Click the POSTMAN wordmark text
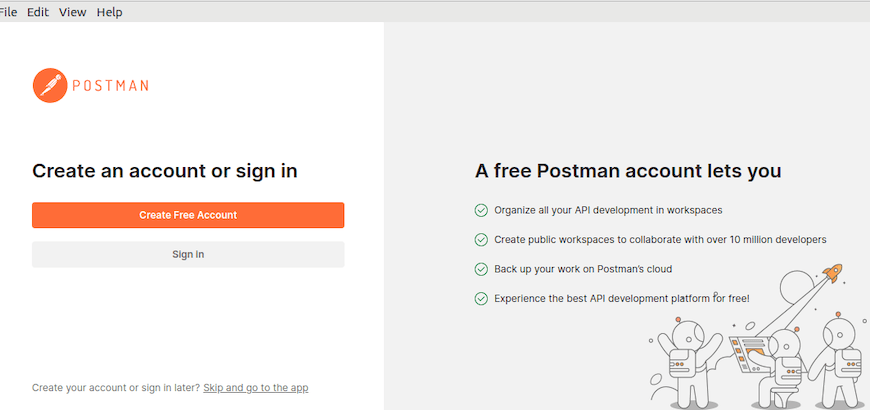 point(110,86)
